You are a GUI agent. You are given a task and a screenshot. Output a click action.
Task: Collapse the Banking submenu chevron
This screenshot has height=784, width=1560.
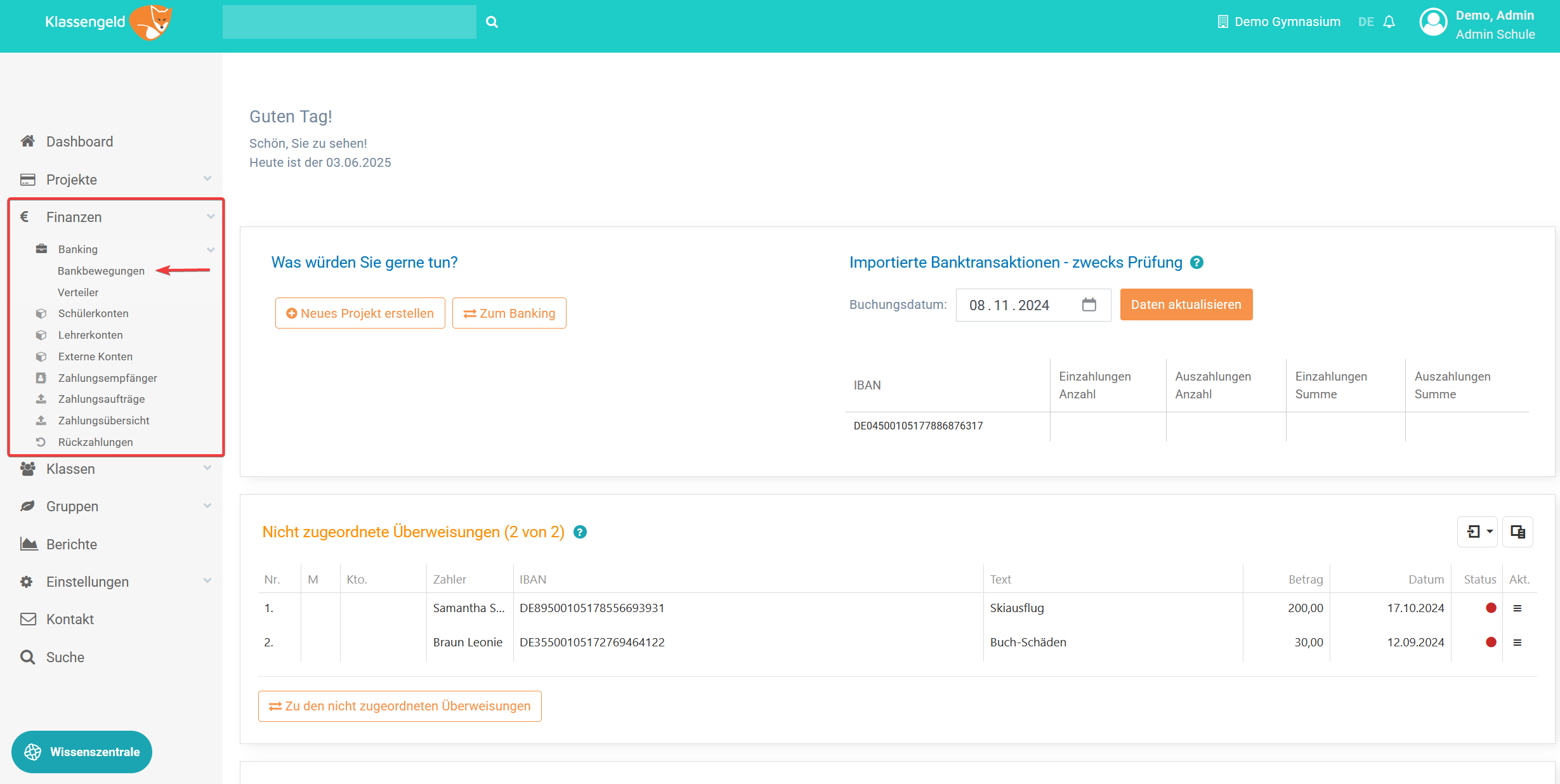pos(211,250)
